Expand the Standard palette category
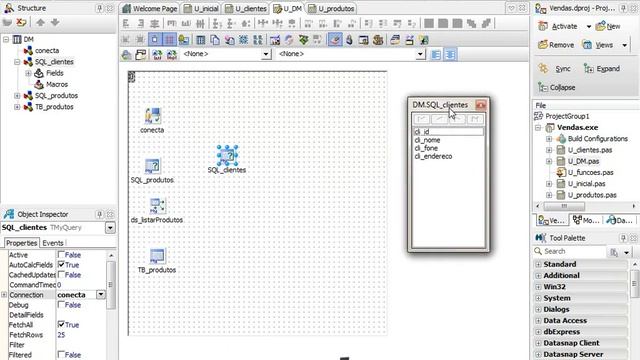The width and height of the screenshot is (640, 360). (538, 264)
